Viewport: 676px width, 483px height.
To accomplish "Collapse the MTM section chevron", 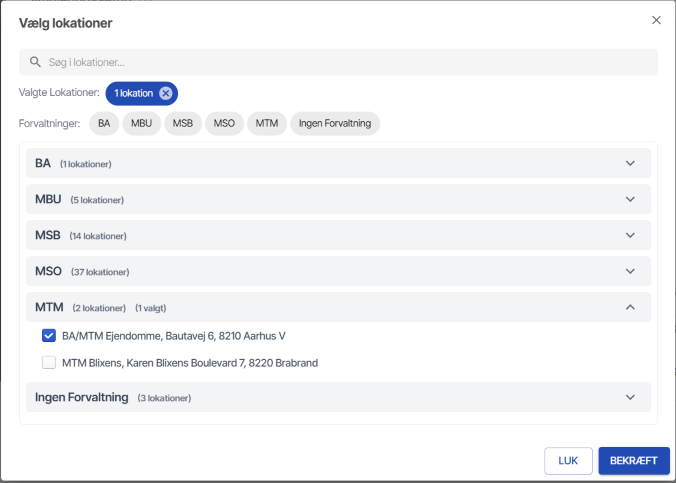I will [x=630, y=307].
